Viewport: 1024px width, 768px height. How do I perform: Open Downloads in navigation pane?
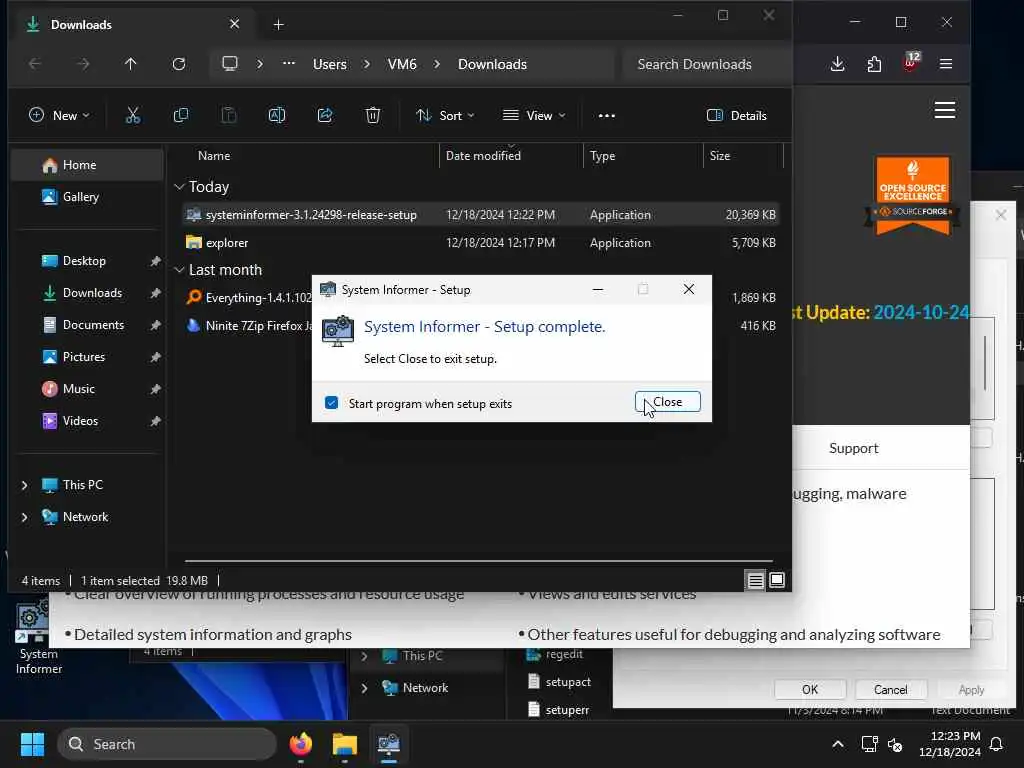[x=87, y=293]
